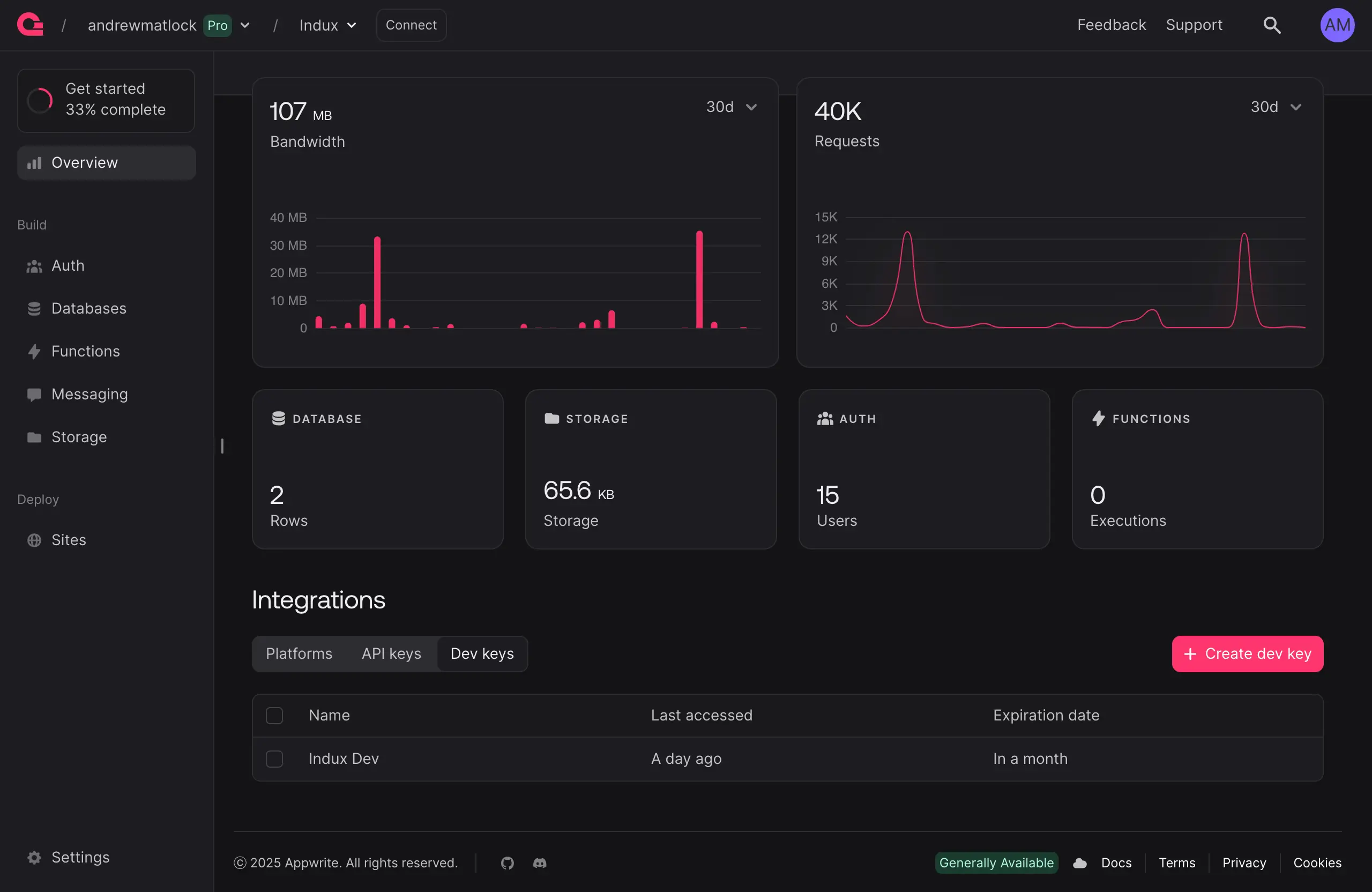Open the Discord icon in footer
This screenshot has height=892, width=1372.
click(x=540, y=863)
